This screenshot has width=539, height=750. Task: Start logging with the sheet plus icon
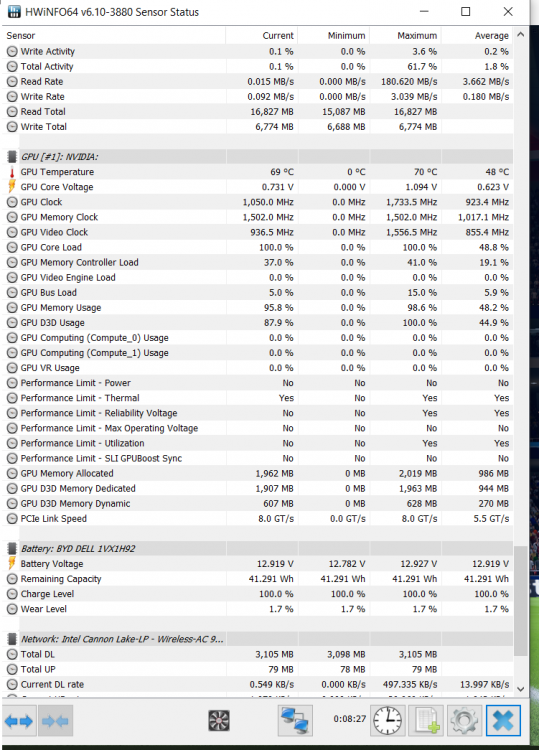click(427, 720)
